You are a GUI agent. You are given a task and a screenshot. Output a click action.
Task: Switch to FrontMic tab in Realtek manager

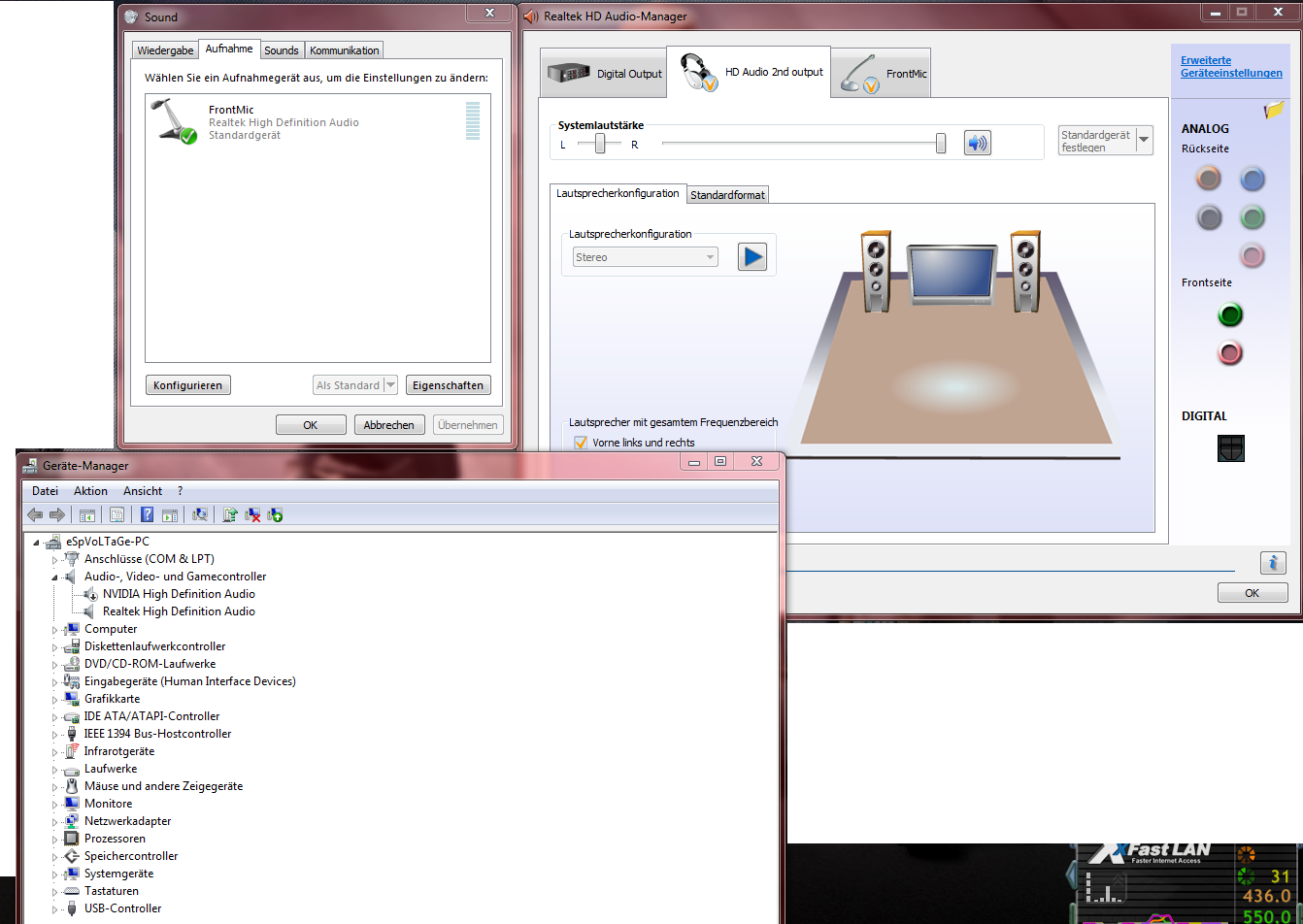tap(882, 73)
